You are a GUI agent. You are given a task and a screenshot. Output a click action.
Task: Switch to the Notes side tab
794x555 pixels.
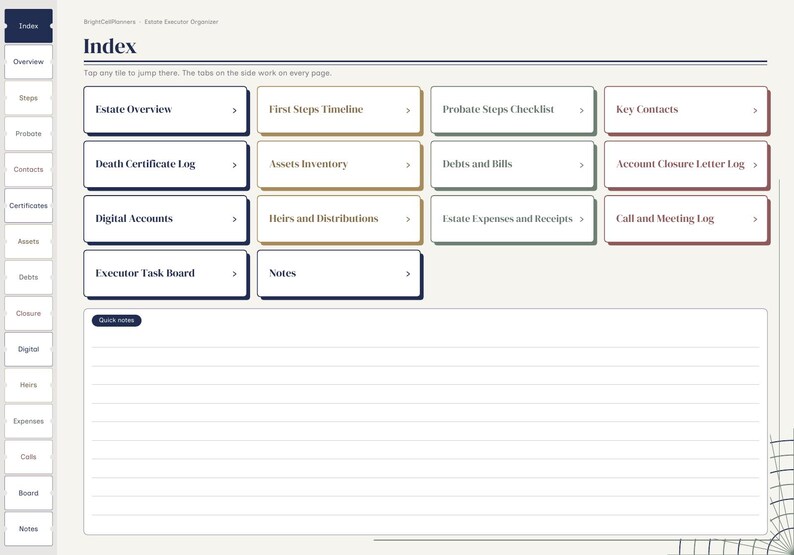pos(28,529)
